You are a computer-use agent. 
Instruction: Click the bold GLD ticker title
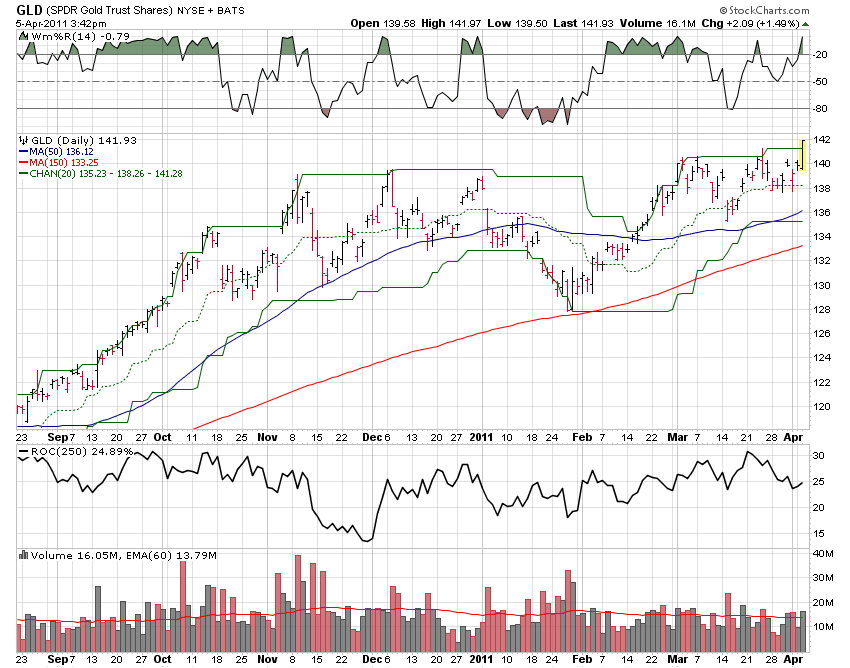[29, 10]
